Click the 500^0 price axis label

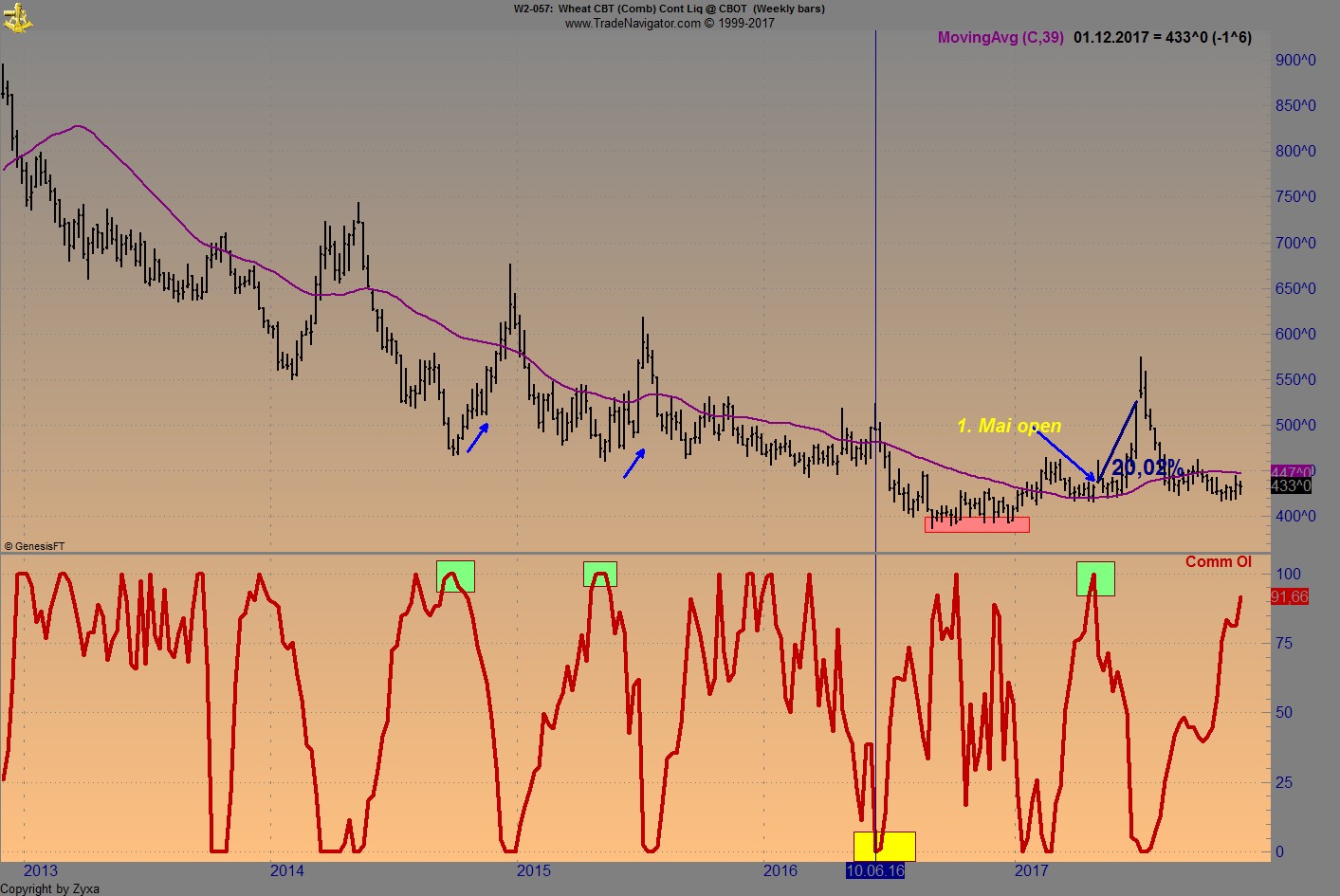pyautogui.click(x=1295, y=425)
